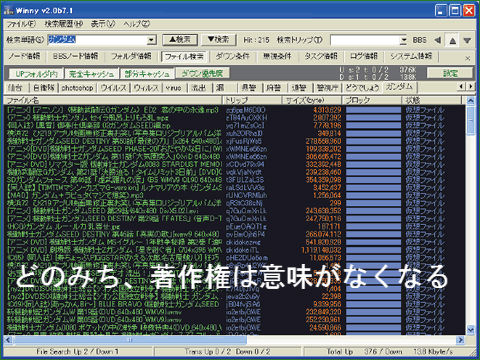The width and height of the screenshot is (480, 360).
Task: Toggle the 完全キャッシュ filter
Action: click(x=91, y=74)
